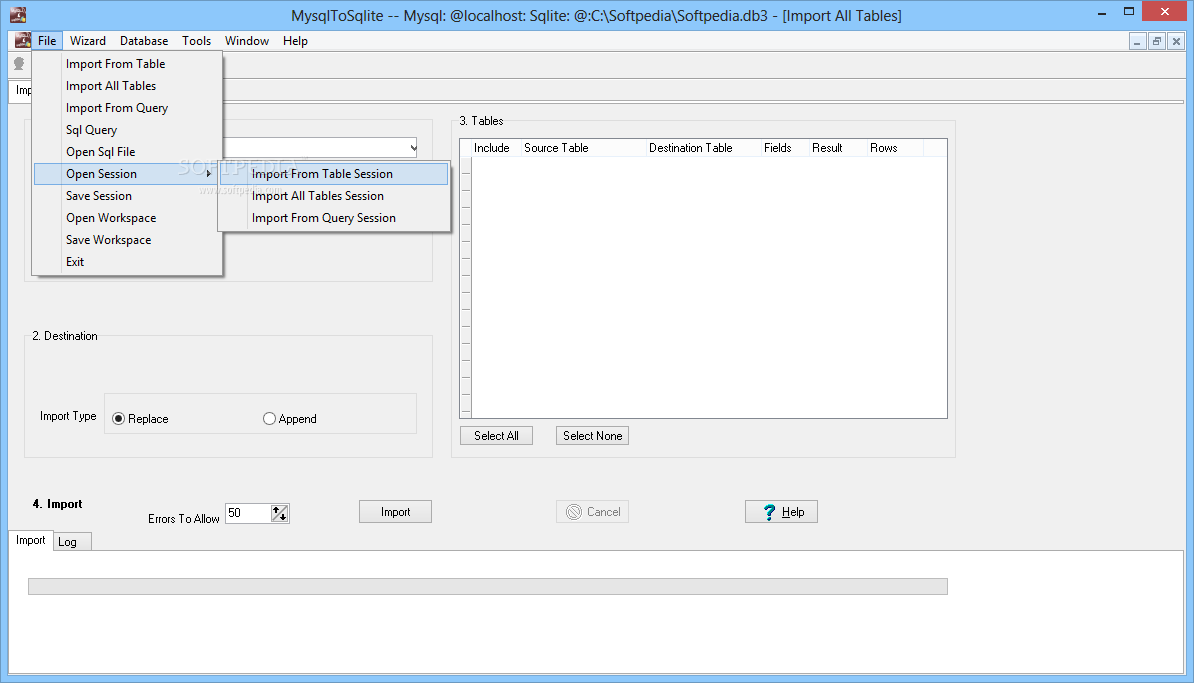
Task: Click the toolbar icon below the menu bar
Action: 19,64
